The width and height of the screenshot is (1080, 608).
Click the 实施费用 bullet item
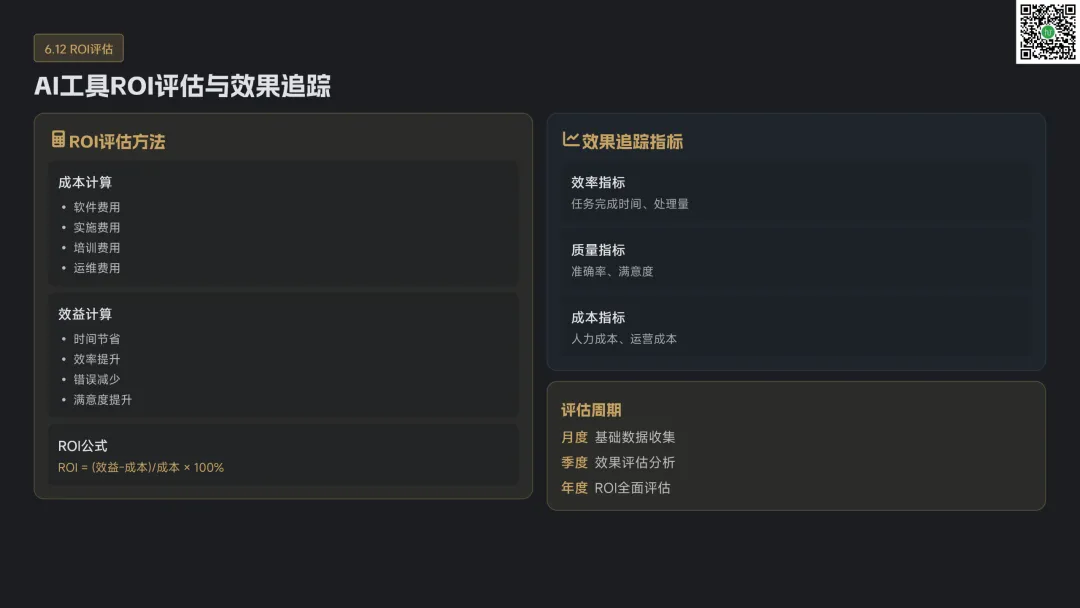(96, 227)
